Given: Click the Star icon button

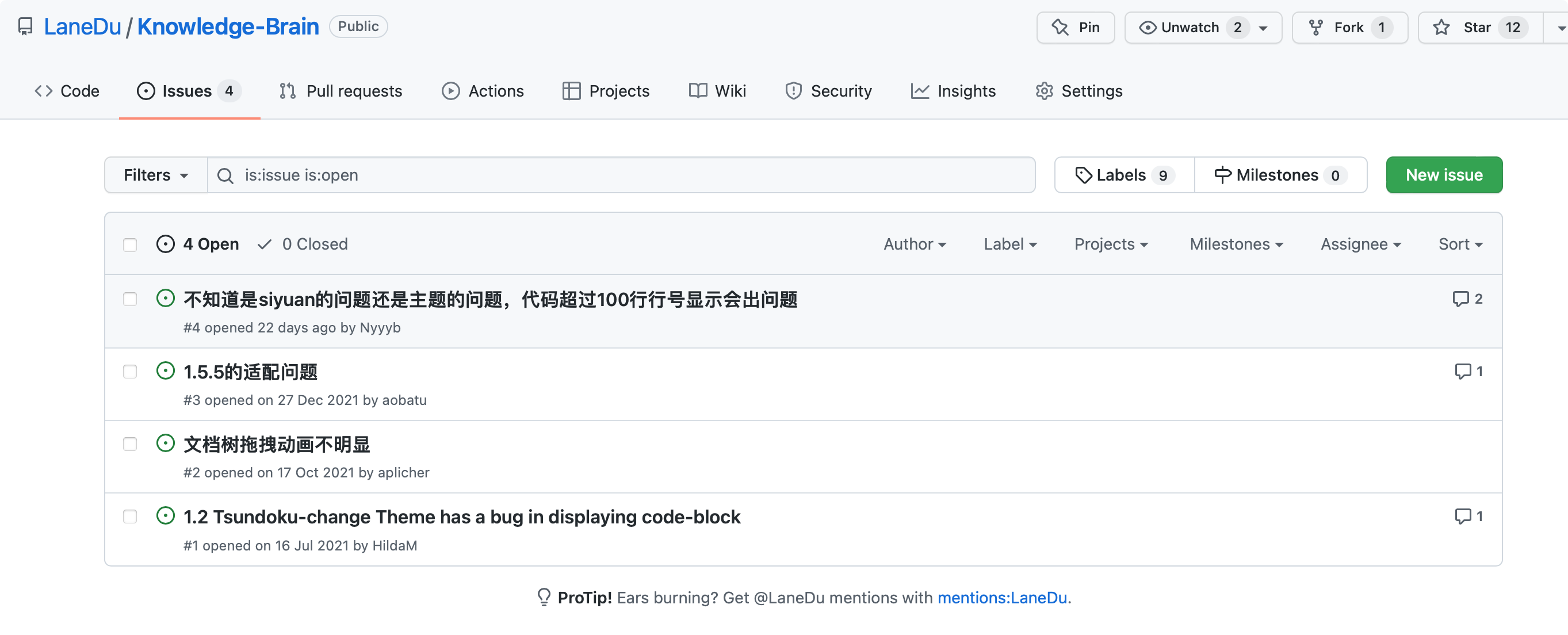Looking at the screenshot, I should [x=1441, y=28].
